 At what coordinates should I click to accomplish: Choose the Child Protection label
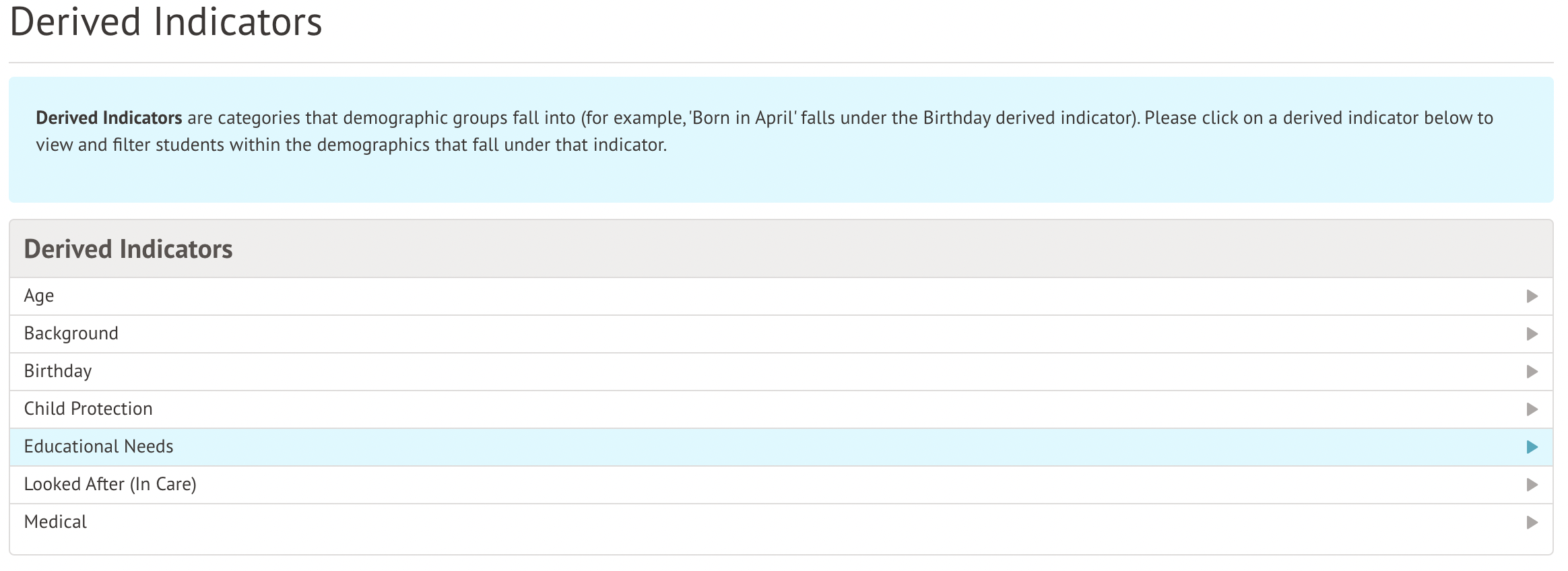88,409
